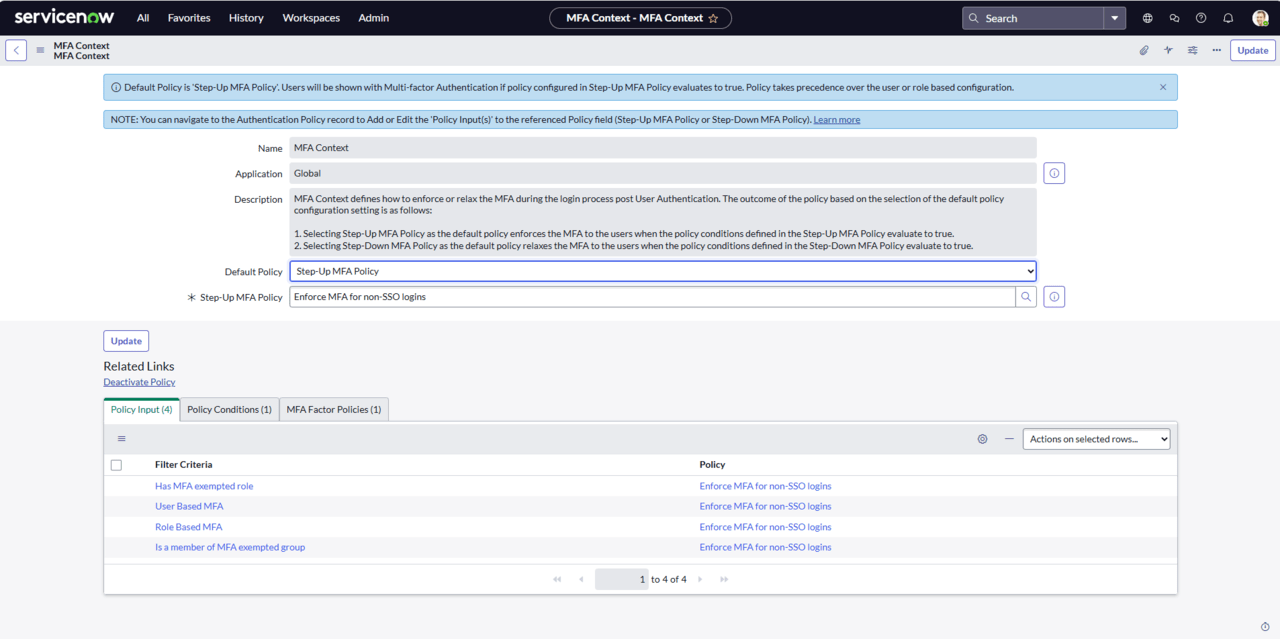Open the Has MFA exempted role record
The height and width of the screenshot is (639, 1280).
pos(204,486)
